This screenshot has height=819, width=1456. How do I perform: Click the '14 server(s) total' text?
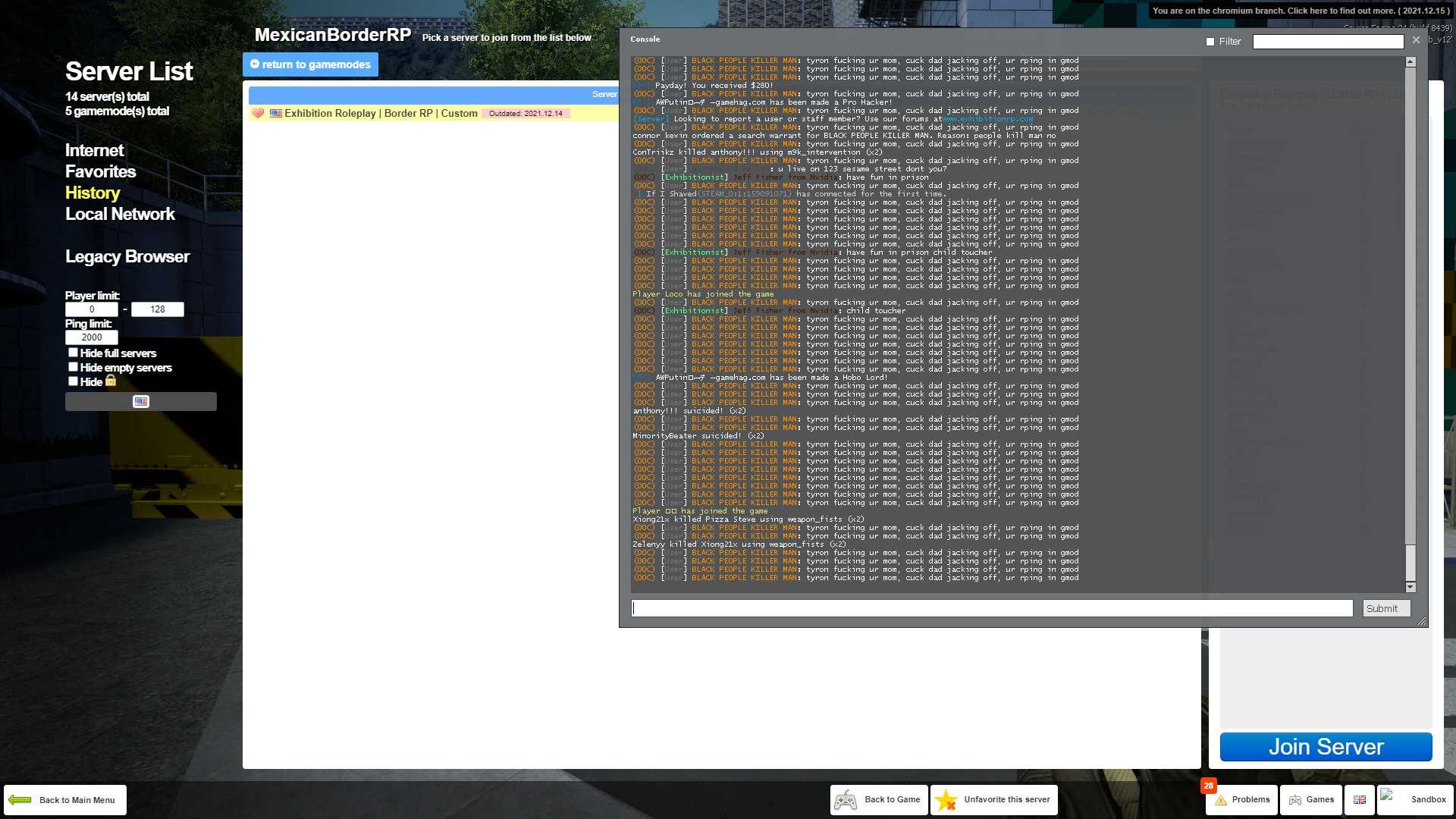107,97
